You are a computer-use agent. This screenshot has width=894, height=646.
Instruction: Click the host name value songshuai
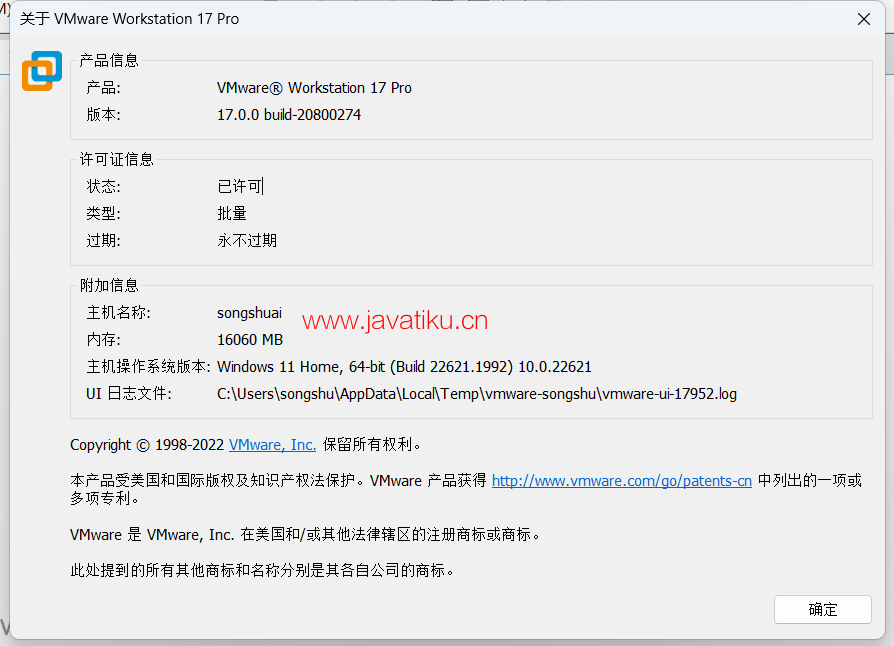(249, 313)
